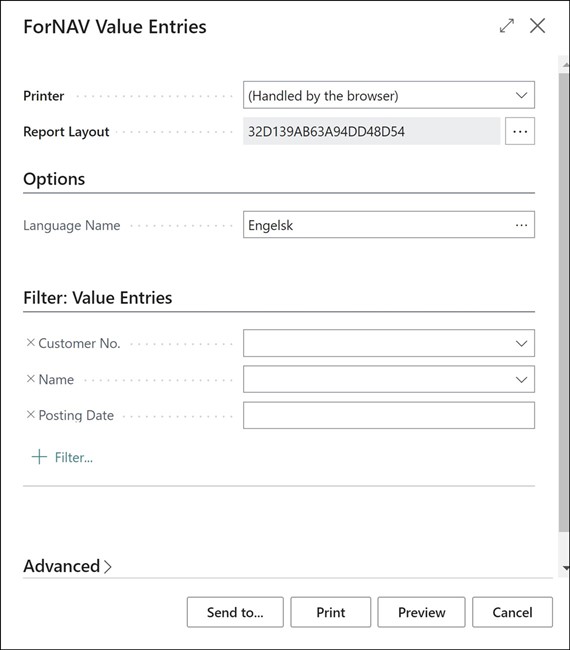Click the Preview button
This screenshot has width=570, height=650.
coord(421,612)
